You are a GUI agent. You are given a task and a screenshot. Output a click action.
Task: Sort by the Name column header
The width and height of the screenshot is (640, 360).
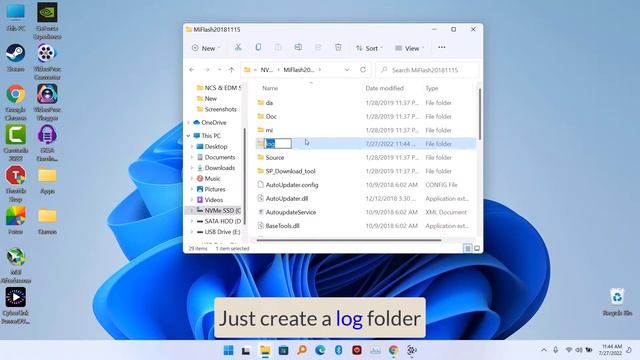(x=270, y=88)
